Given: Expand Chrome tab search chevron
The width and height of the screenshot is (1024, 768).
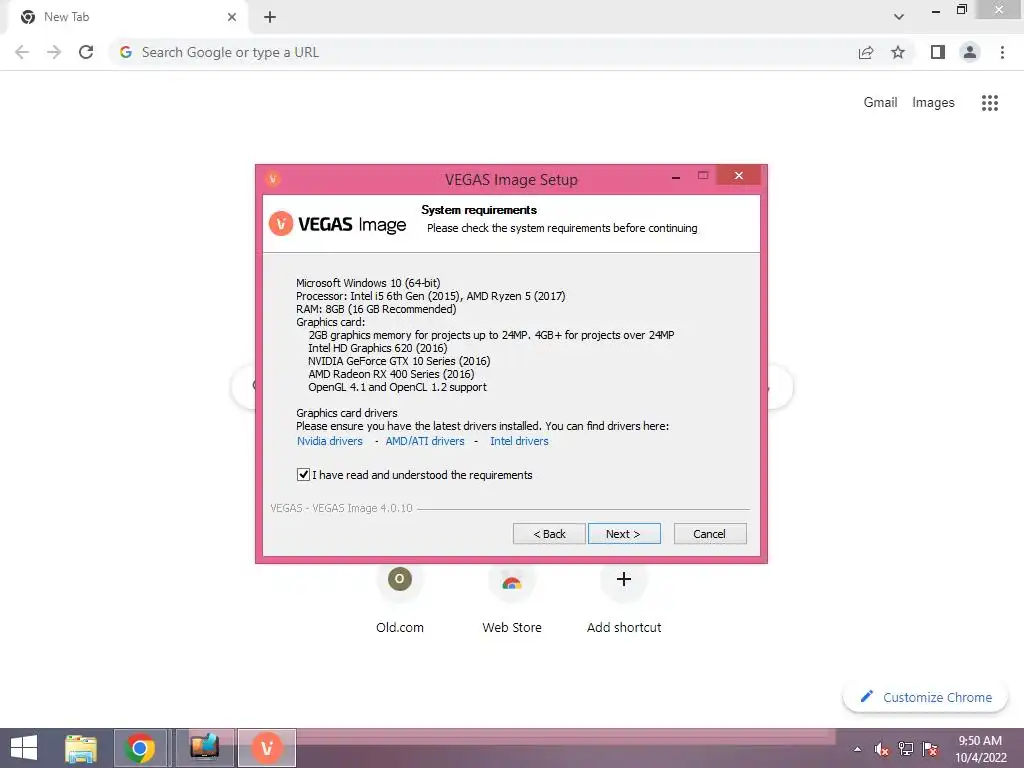Looking at the screenshot, I should tap(899, 17).
